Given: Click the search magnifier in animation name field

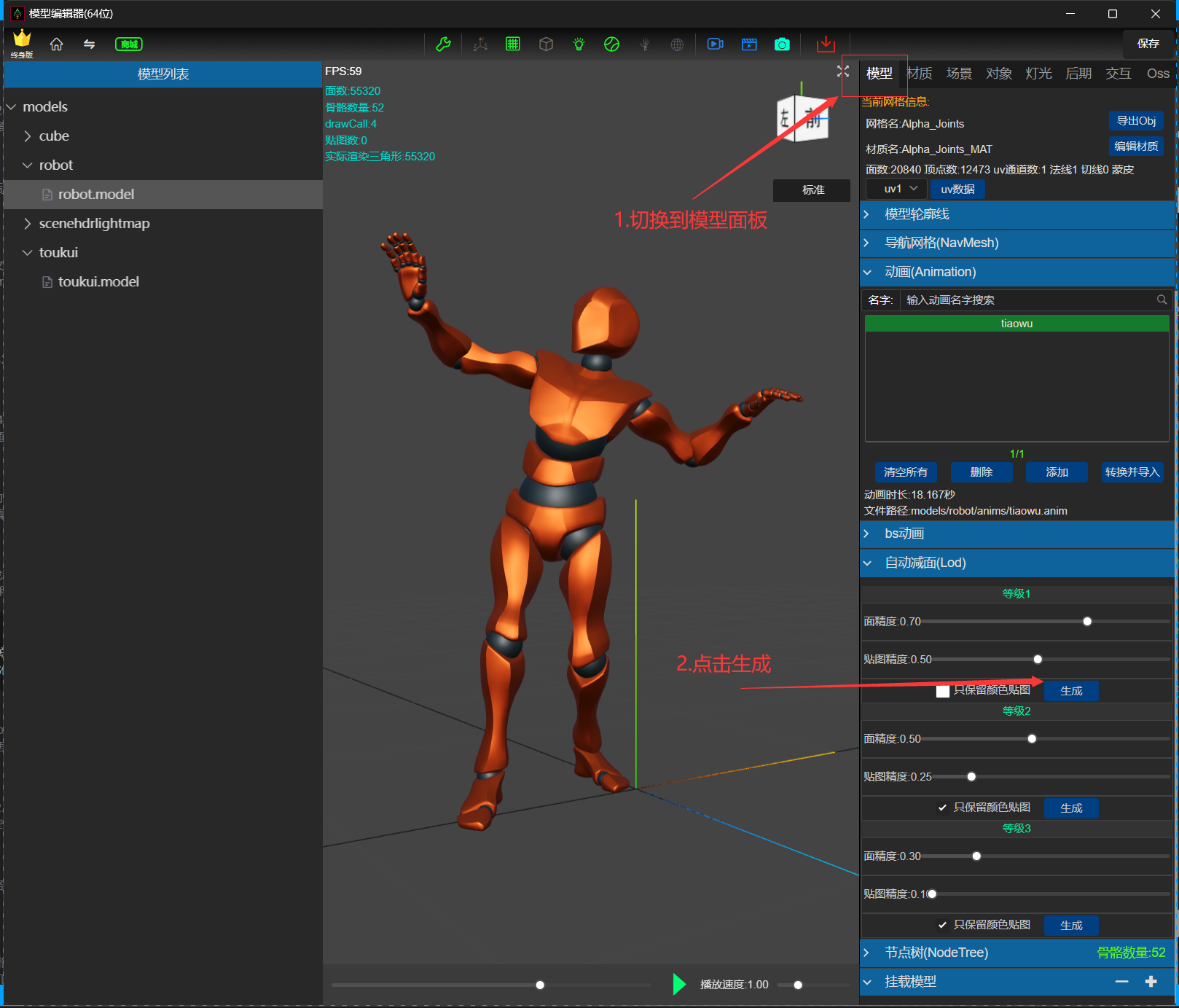Looking at the screenshot, I should point(1162,300).
